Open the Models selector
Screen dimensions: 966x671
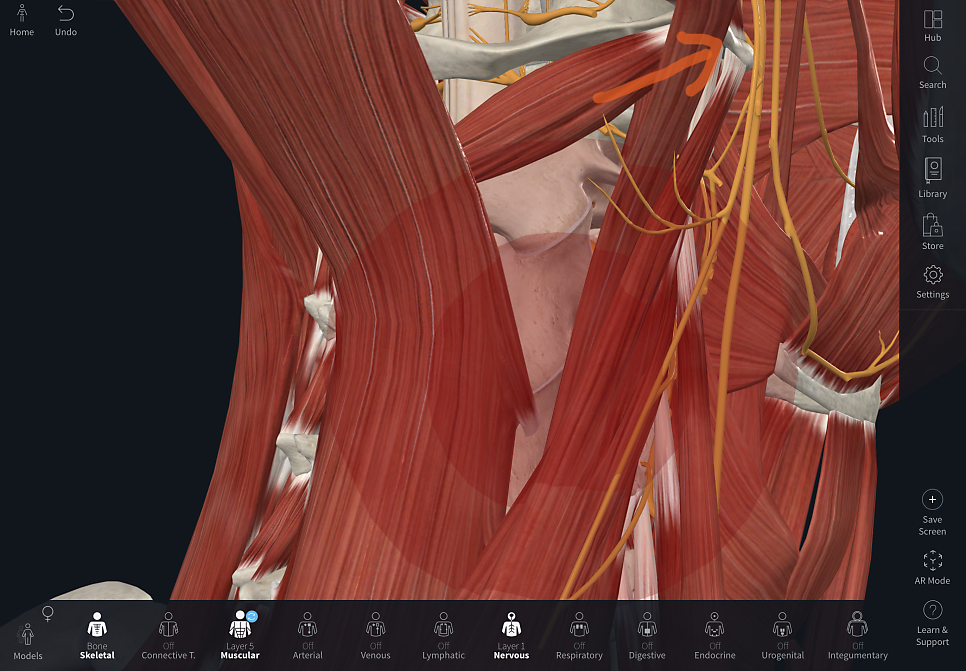pos(28,641)
